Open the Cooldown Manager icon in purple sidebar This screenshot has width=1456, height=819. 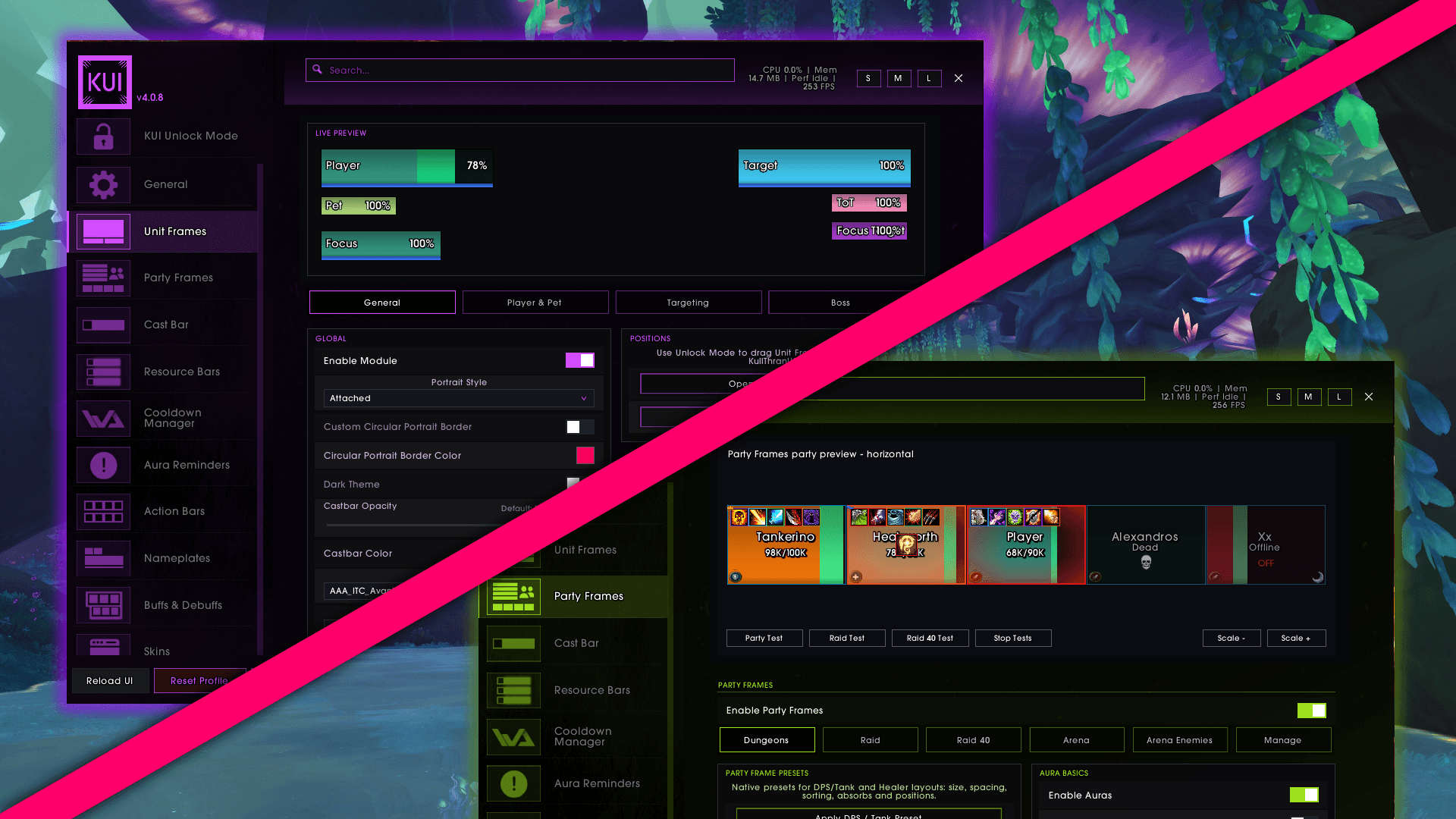pos(103,419)
